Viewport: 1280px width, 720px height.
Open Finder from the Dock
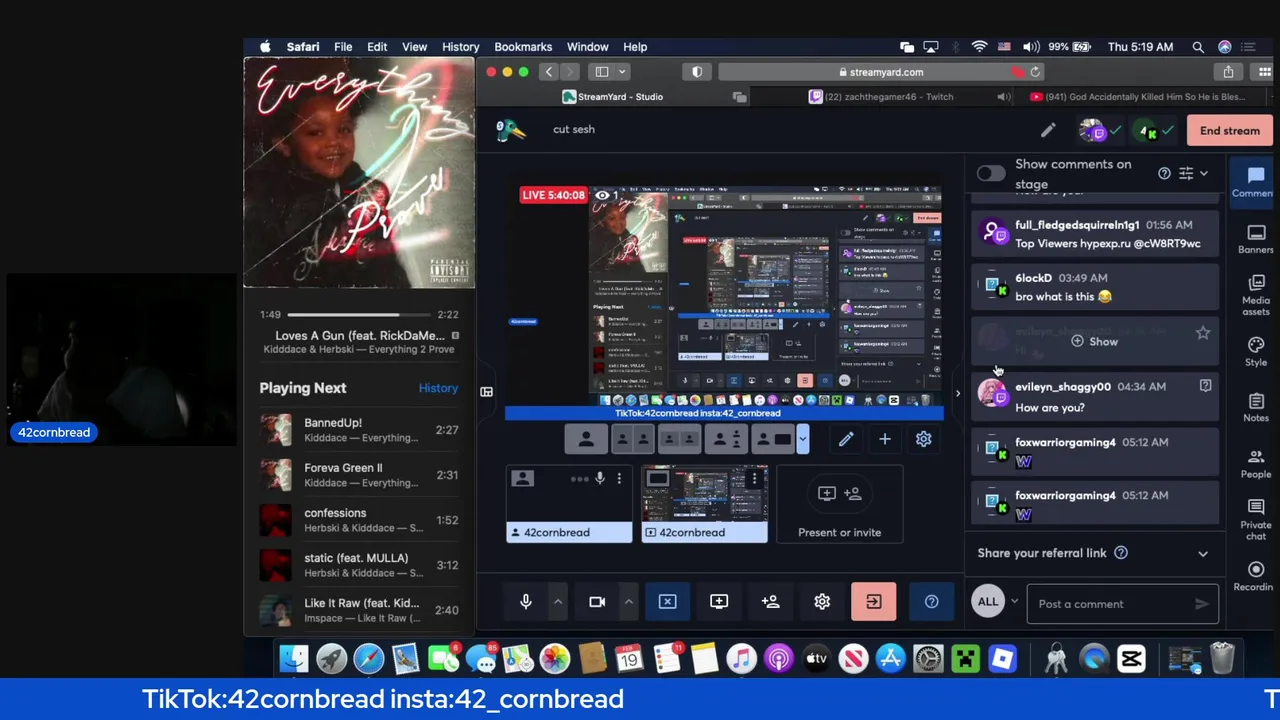pos(294,659)
